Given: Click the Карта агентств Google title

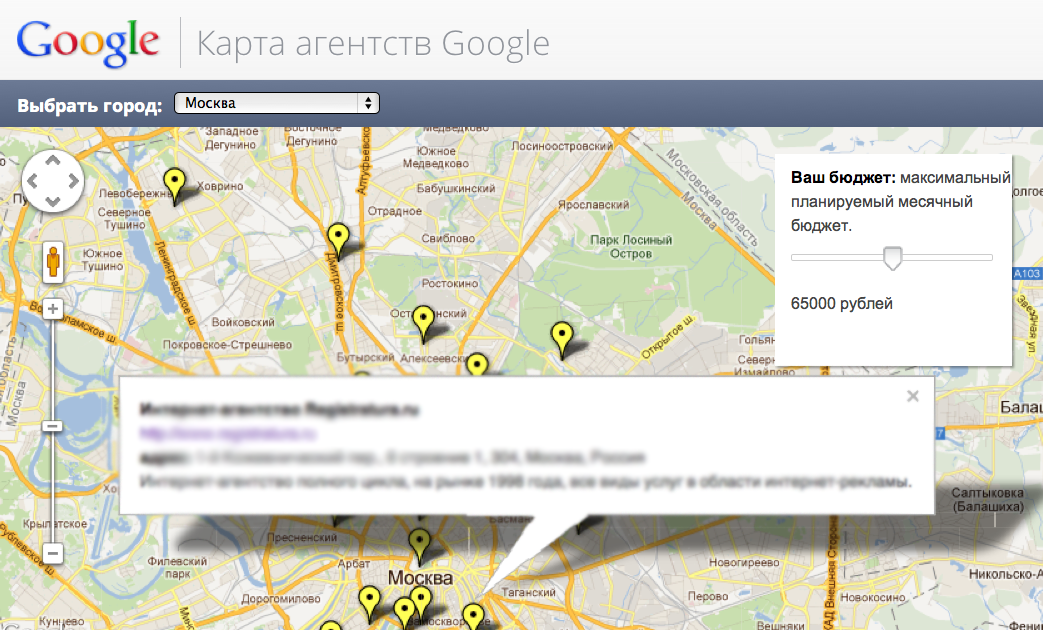Looking at the screenshot, I should click(373, 45).
